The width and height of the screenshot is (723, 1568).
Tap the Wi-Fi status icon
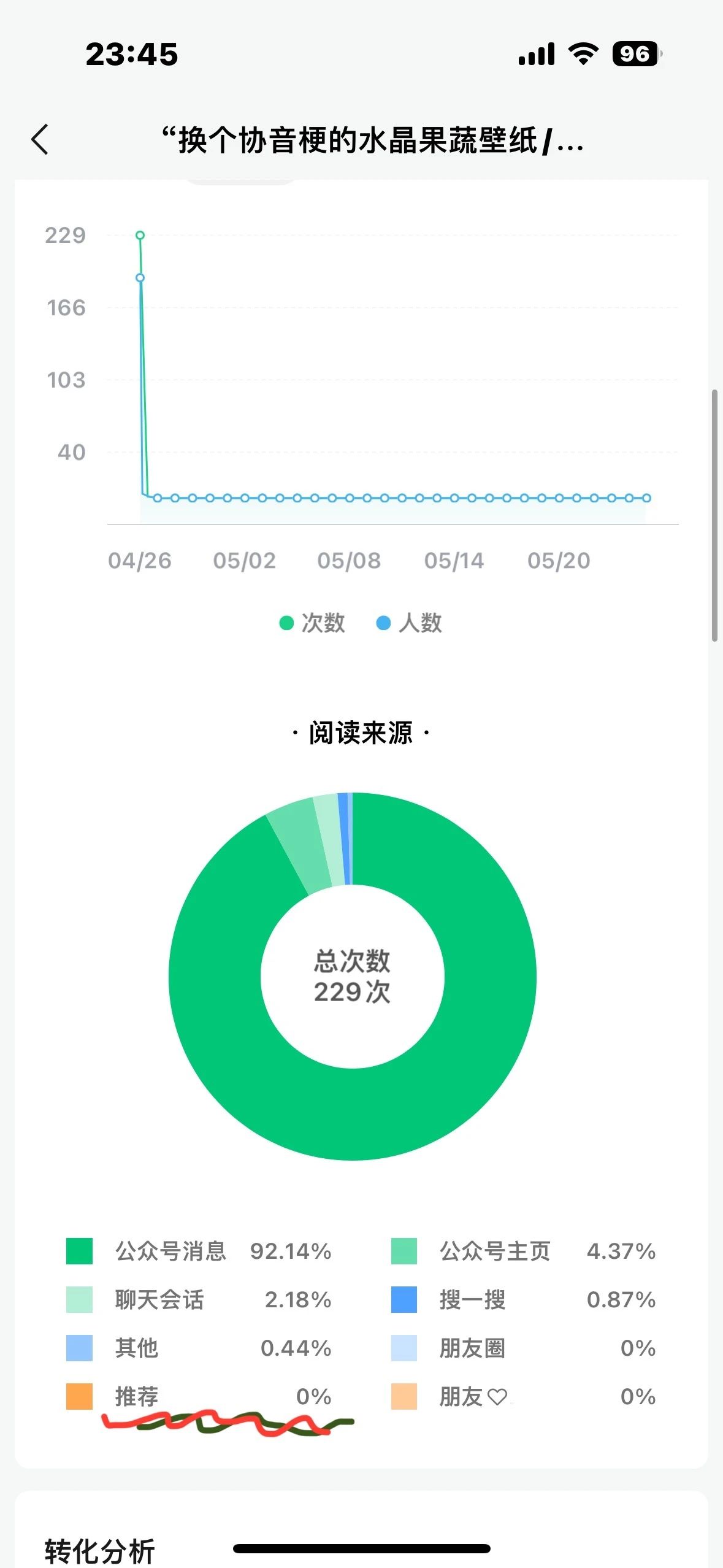point(583,53)
